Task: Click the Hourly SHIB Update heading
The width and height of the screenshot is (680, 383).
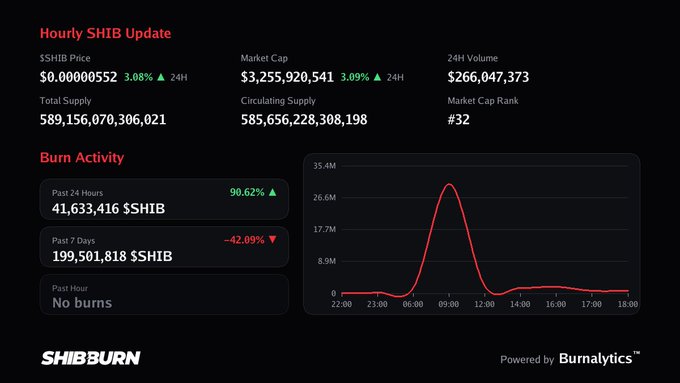Action: (105, 33)
